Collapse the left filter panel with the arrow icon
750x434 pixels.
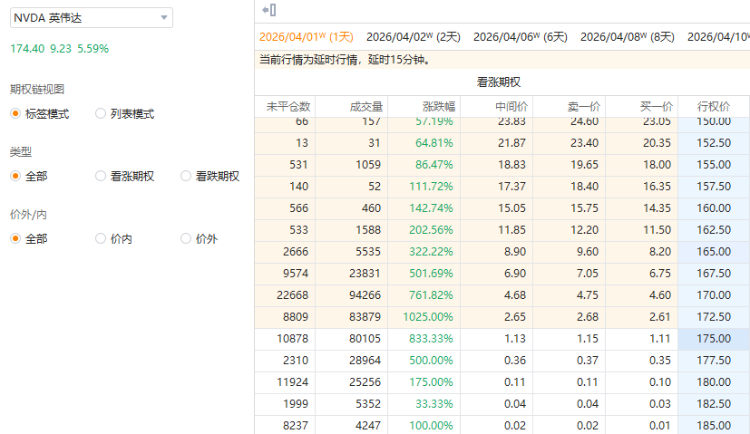(x=268, y=10)
